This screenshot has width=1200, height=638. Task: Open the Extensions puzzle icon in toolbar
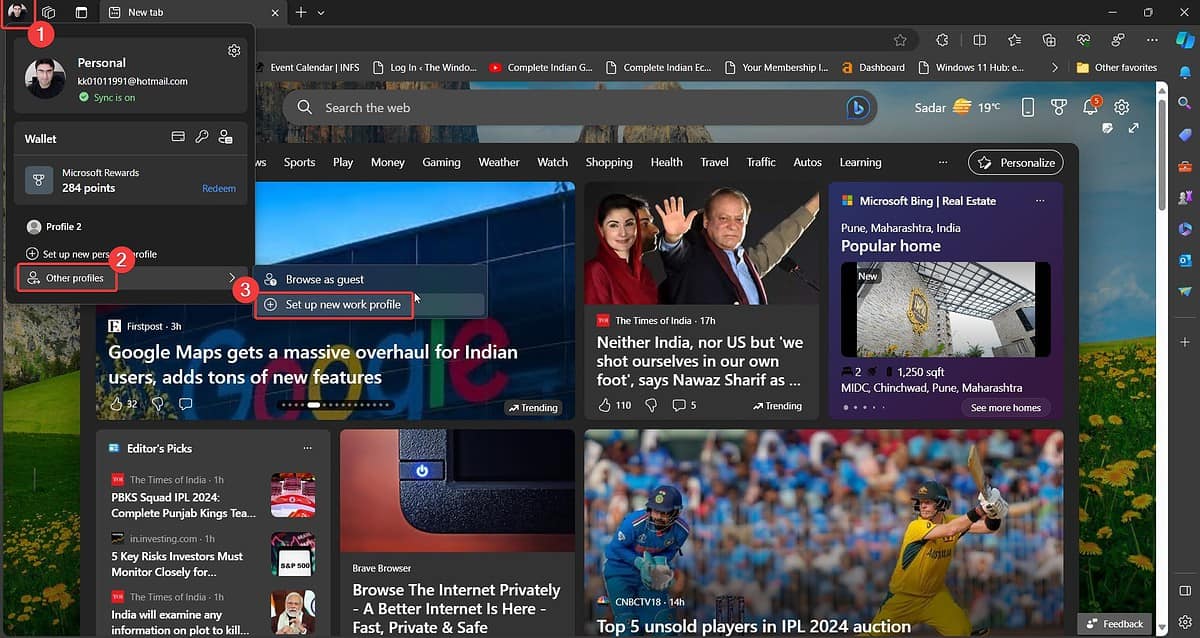tap(942, 40)
